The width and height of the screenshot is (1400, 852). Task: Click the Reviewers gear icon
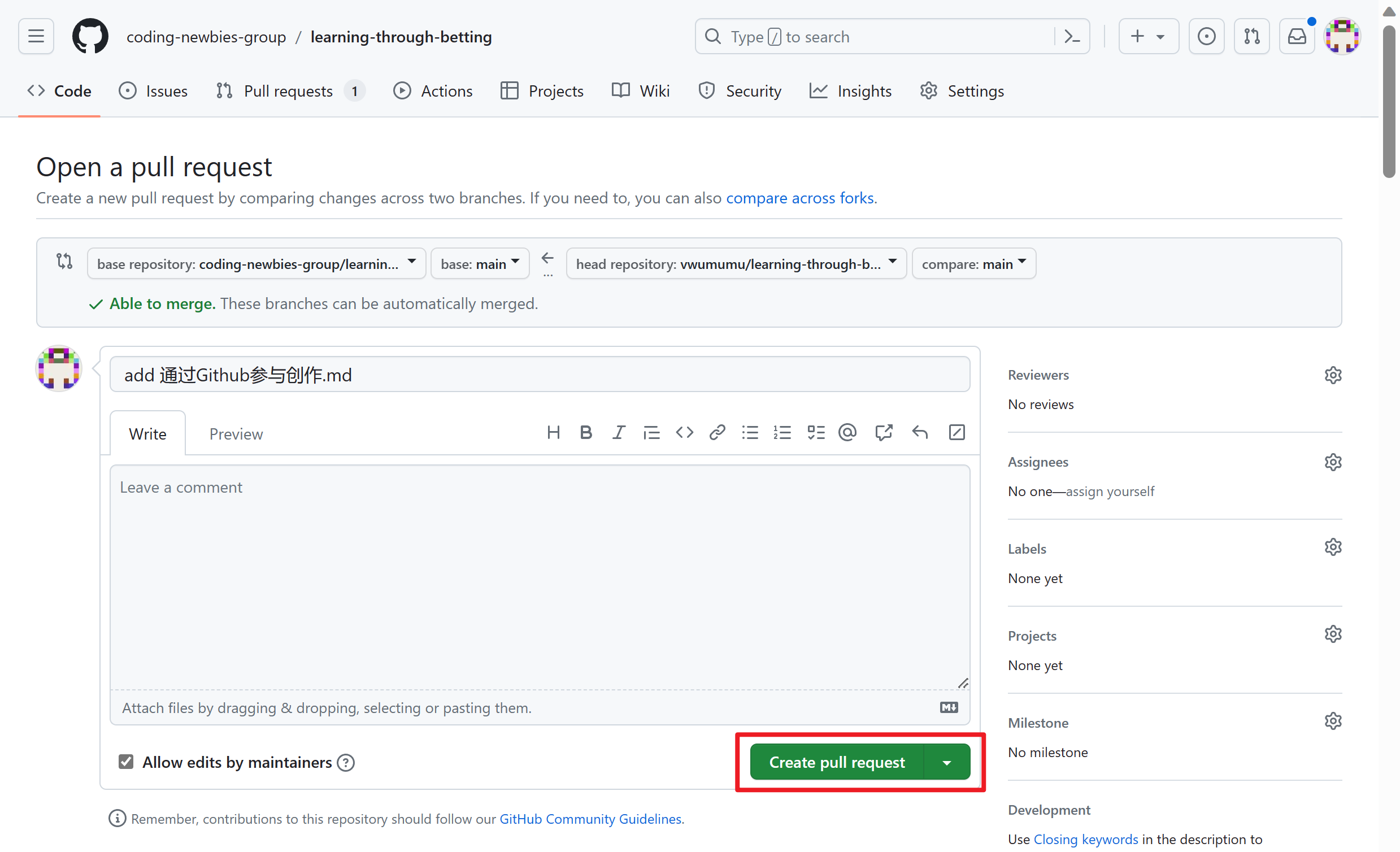click(x=1332, y=375)
